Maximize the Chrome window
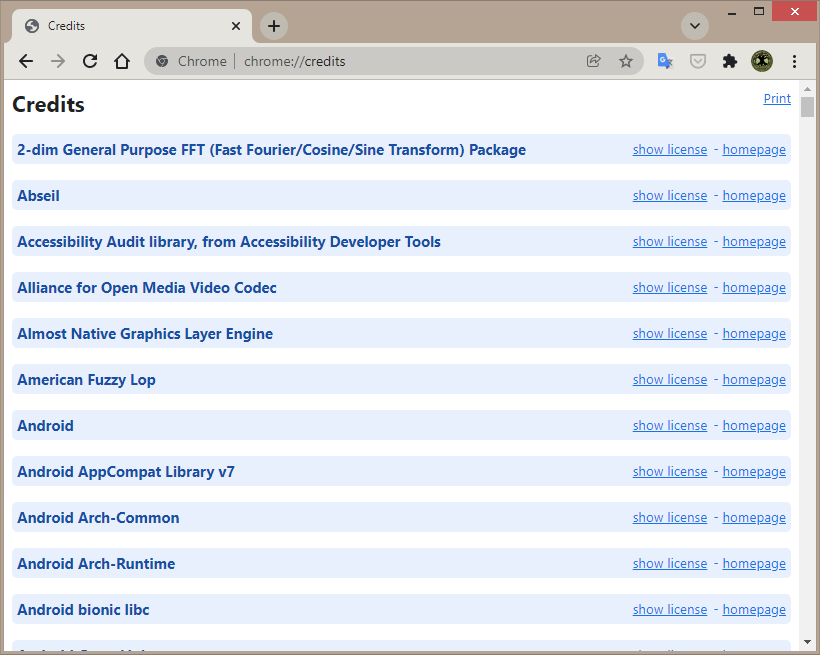Screen dimensions: 820x655 click(759, 12)
